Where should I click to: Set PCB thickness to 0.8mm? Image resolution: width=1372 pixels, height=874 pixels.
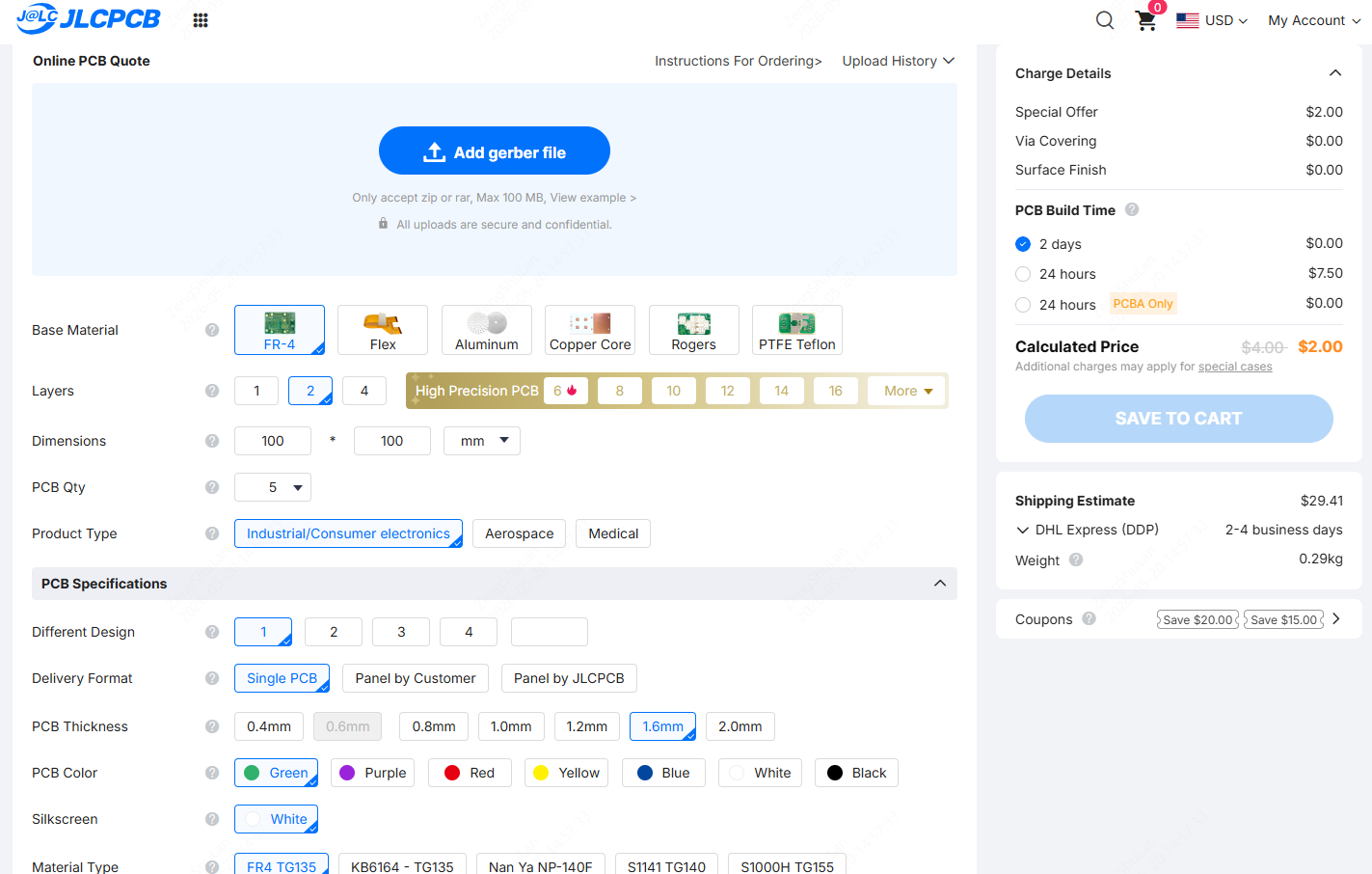[434, 726]
